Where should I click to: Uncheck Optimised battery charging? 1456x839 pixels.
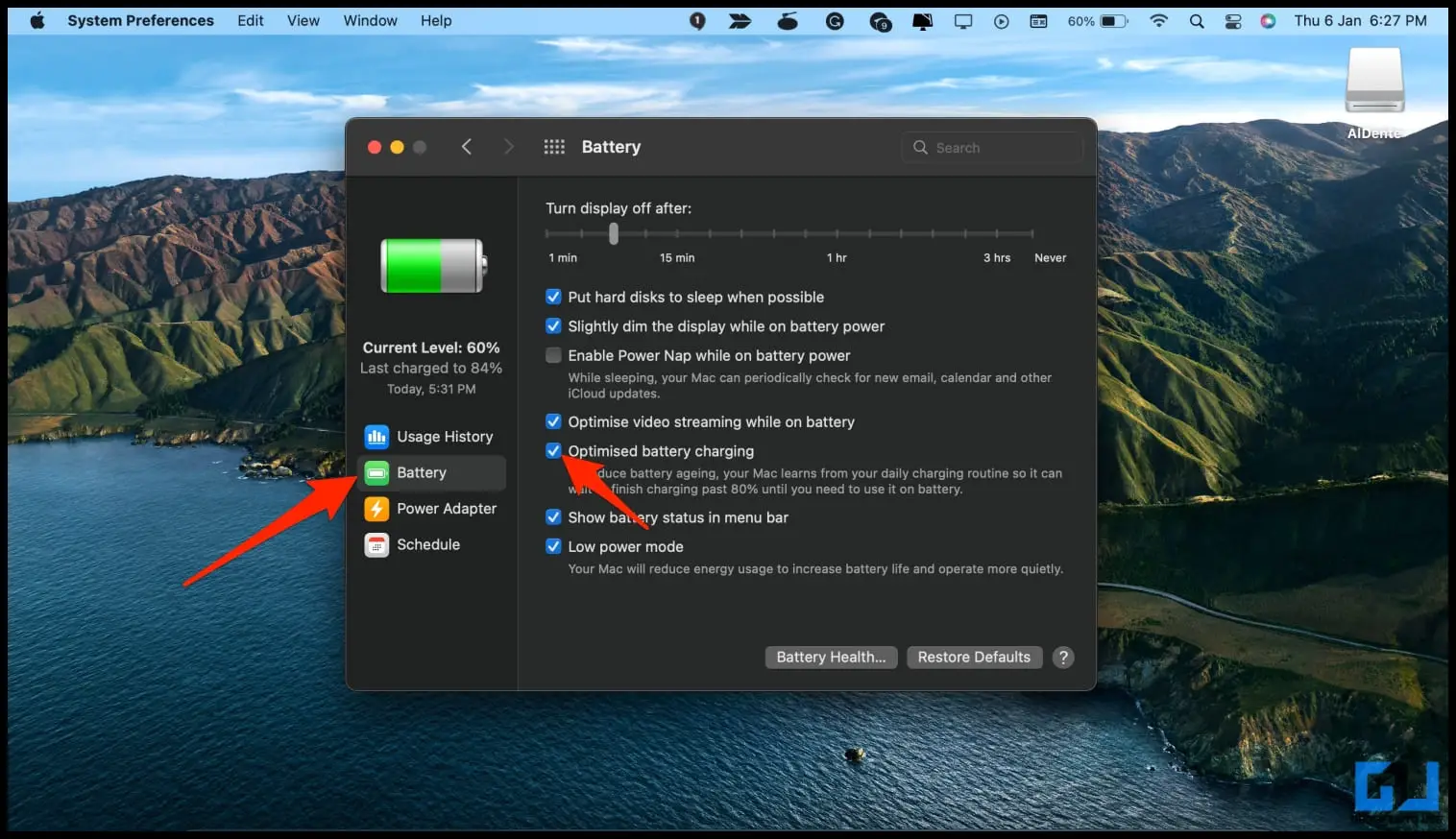(553, 450)
